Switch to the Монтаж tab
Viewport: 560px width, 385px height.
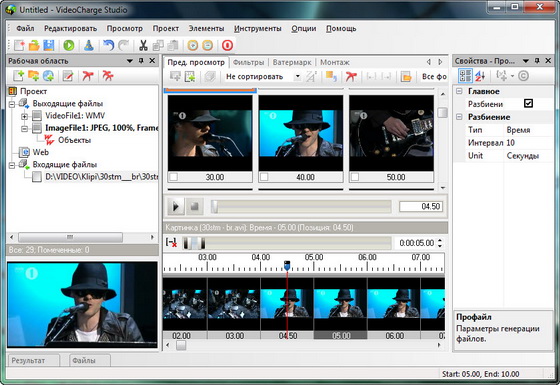(334, 62)
